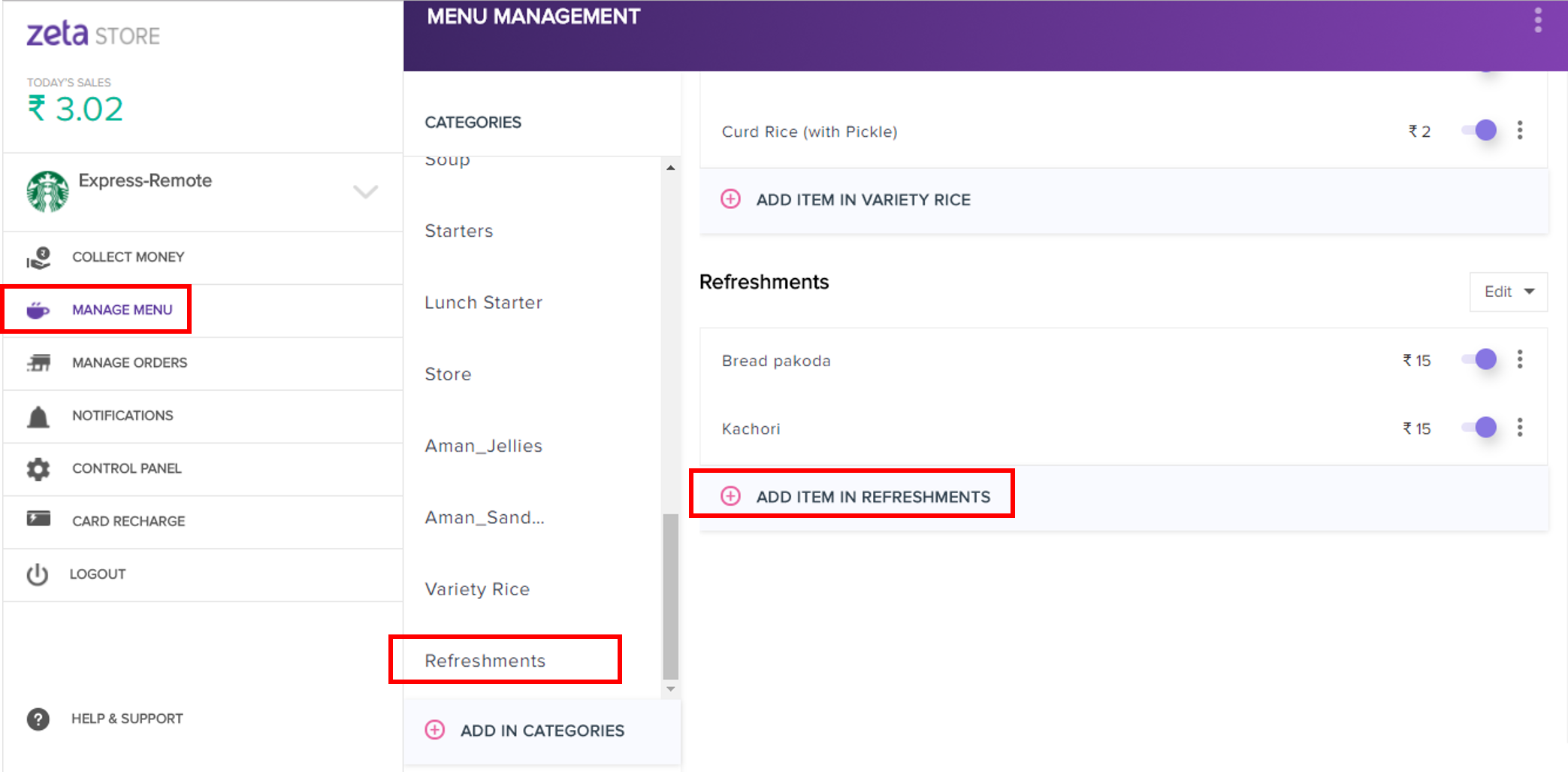Go to Card Recharge
The height and width of the screenshot is (772, 1568).
[203, 522]
